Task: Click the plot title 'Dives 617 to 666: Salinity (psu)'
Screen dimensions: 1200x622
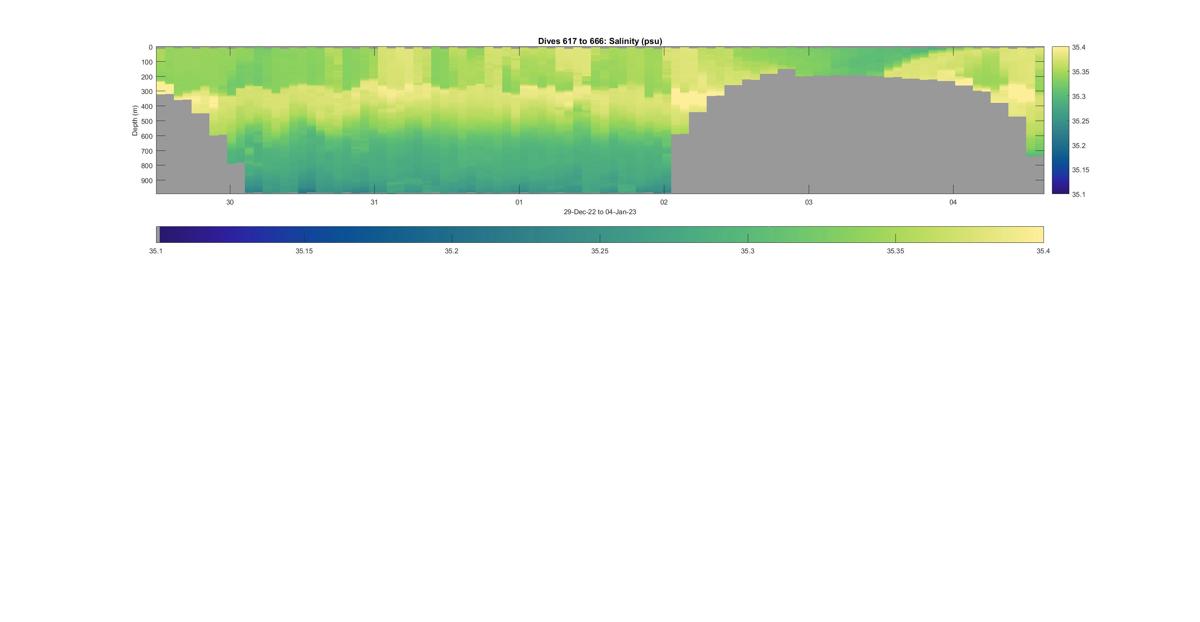Action: pyautogui.click(x=600, y=41)
